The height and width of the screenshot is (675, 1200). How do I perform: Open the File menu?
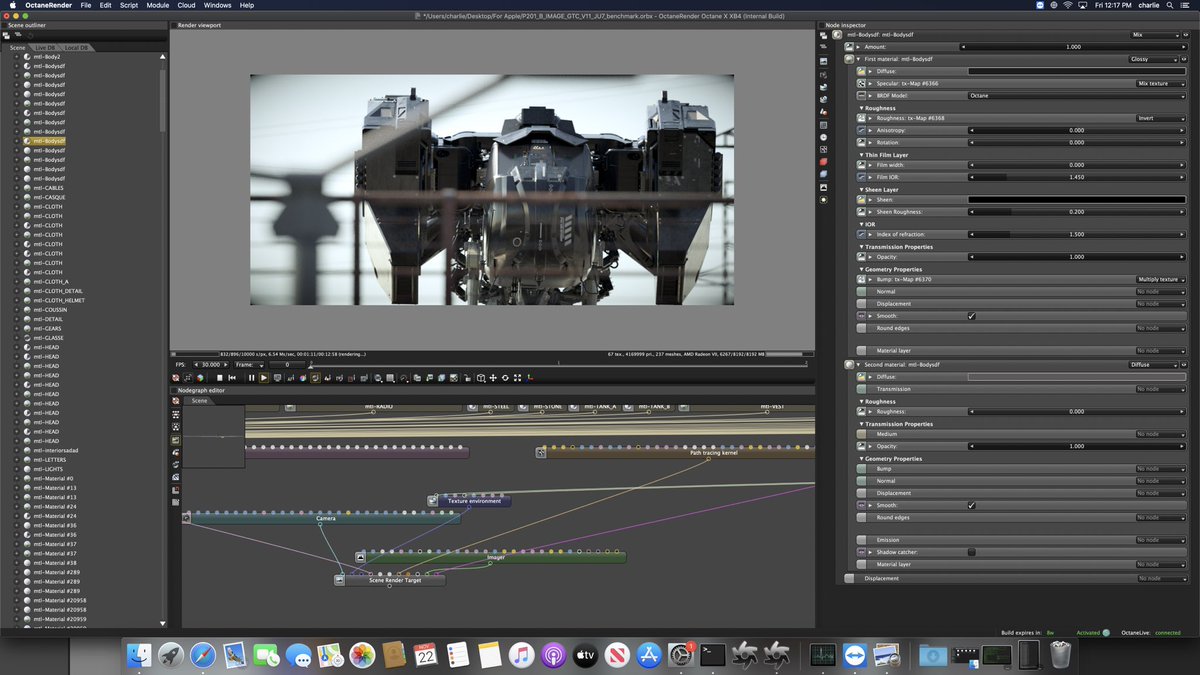click(87, 5)
